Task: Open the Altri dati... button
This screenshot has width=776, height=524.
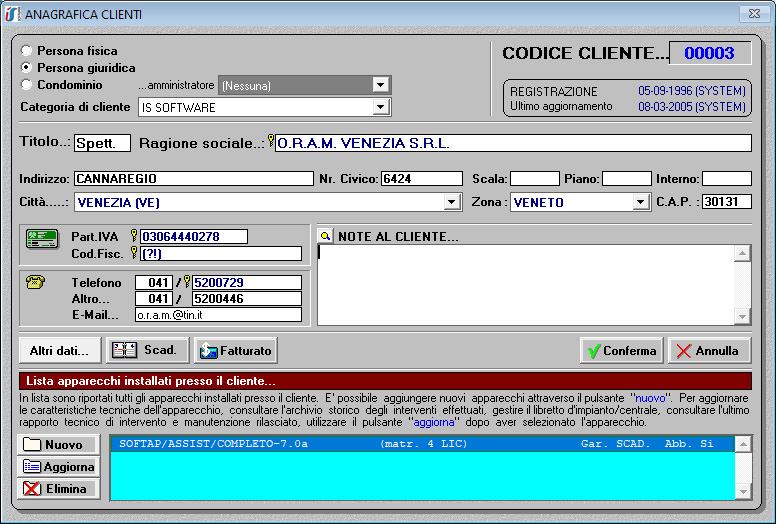Action: tap(59, 350)
